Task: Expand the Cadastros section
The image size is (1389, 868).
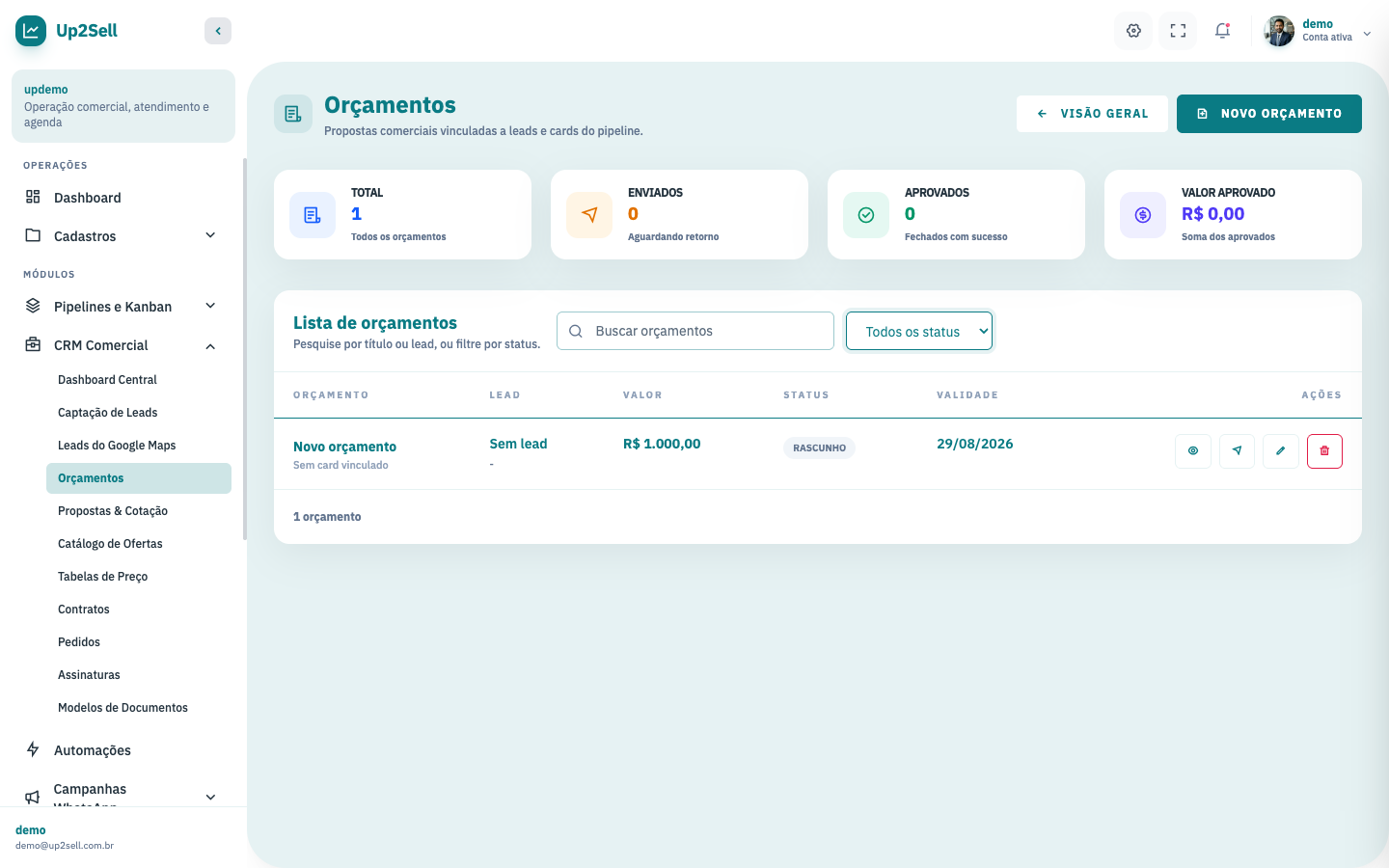Action: (123, 235)
